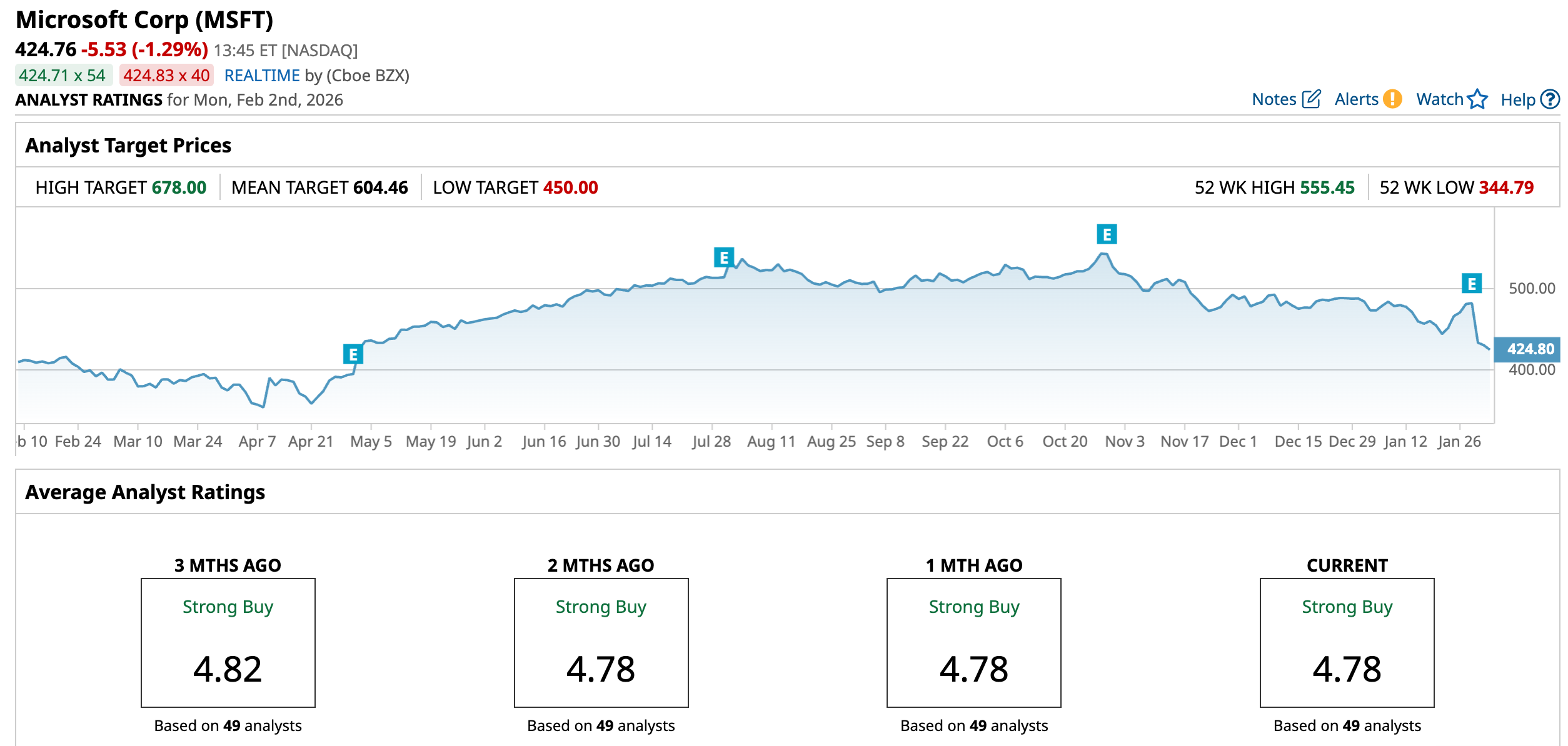Click the Help text link
Viewport: 1568px width, 746px height.
(1517, 100)
